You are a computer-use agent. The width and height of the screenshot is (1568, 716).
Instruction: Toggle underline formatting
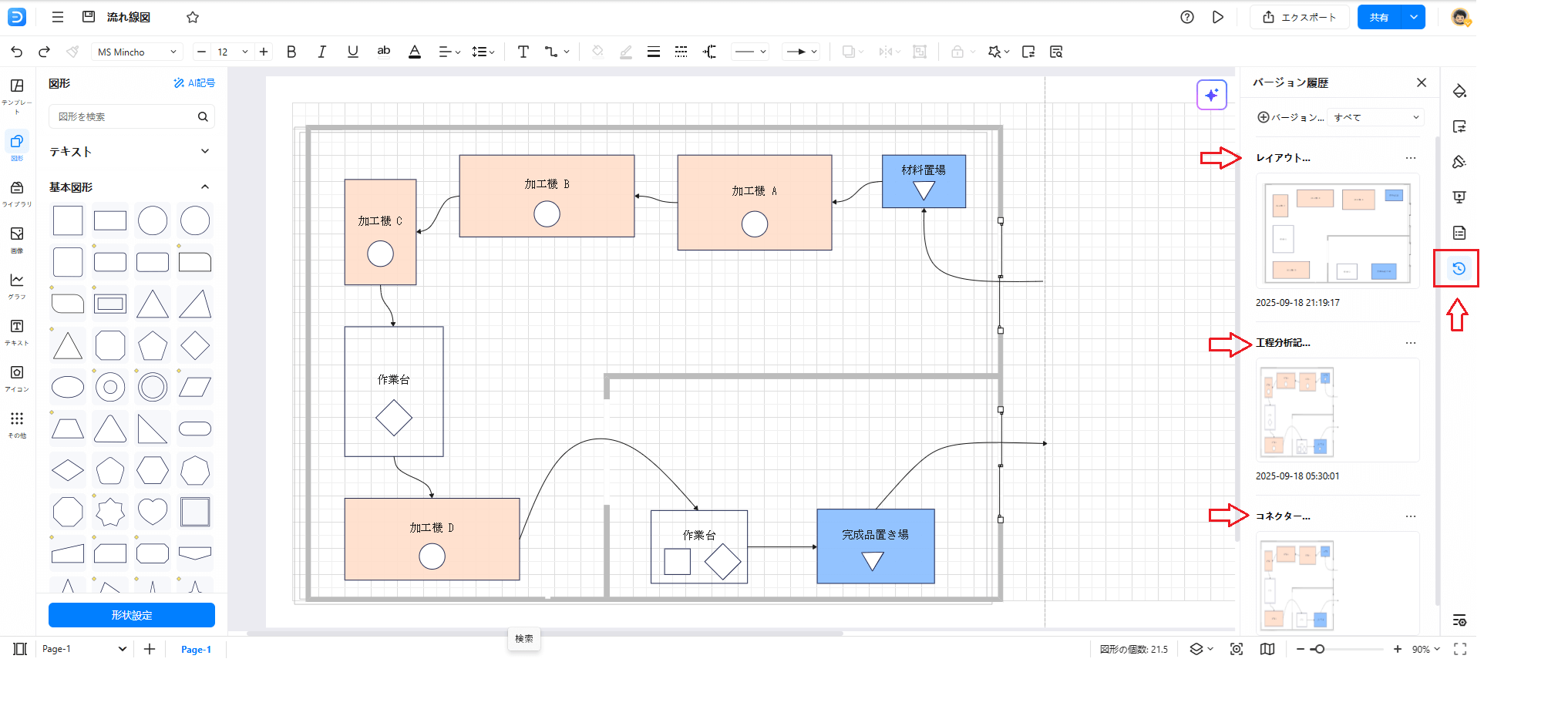click(352, 52)
